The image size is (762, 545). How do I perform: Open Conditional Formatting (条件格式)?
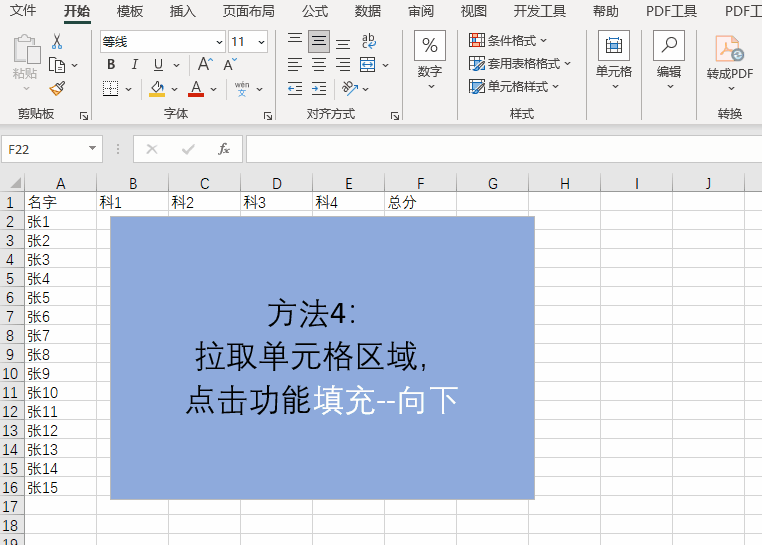coord(508,40)
